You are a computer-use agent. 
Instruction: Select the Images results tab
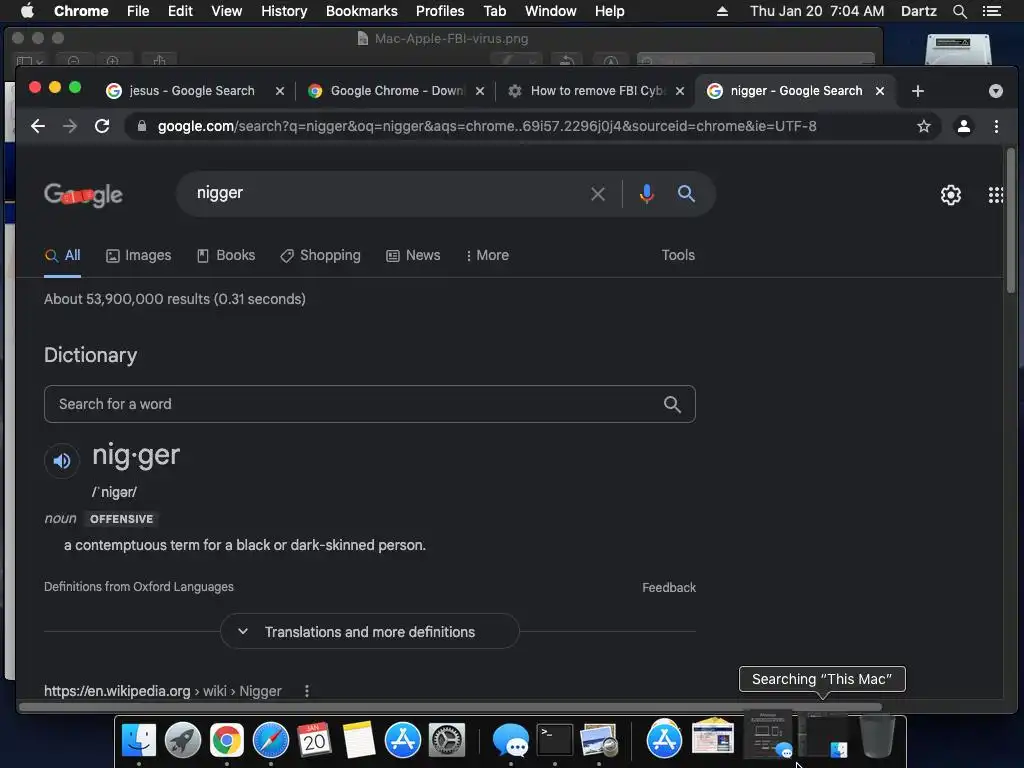pos(138,255)
